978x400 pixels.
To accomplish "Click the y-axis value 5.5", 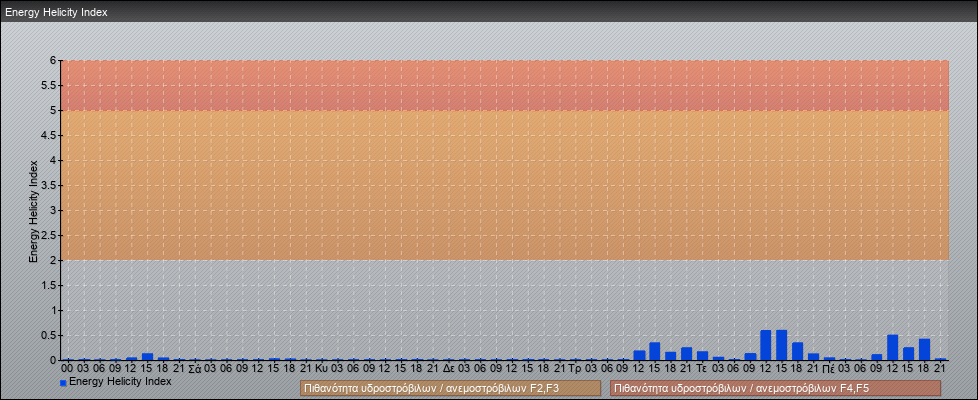I will pos(49,85).
